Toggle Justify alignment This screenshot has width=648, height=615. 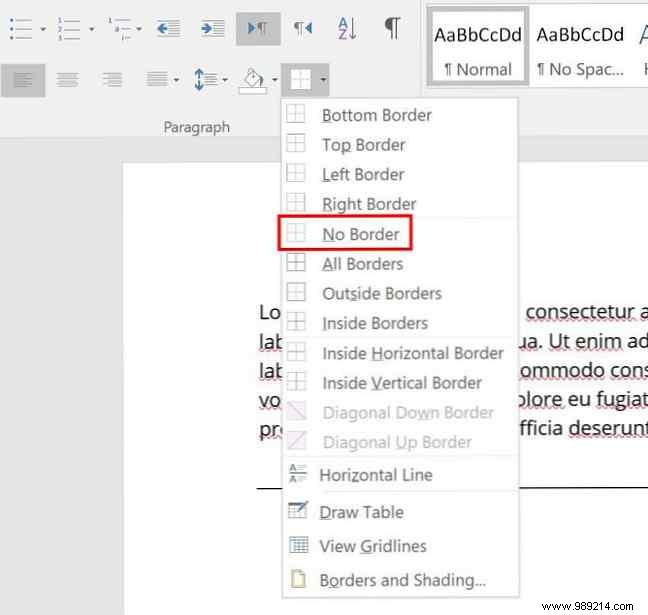point(157,79)
